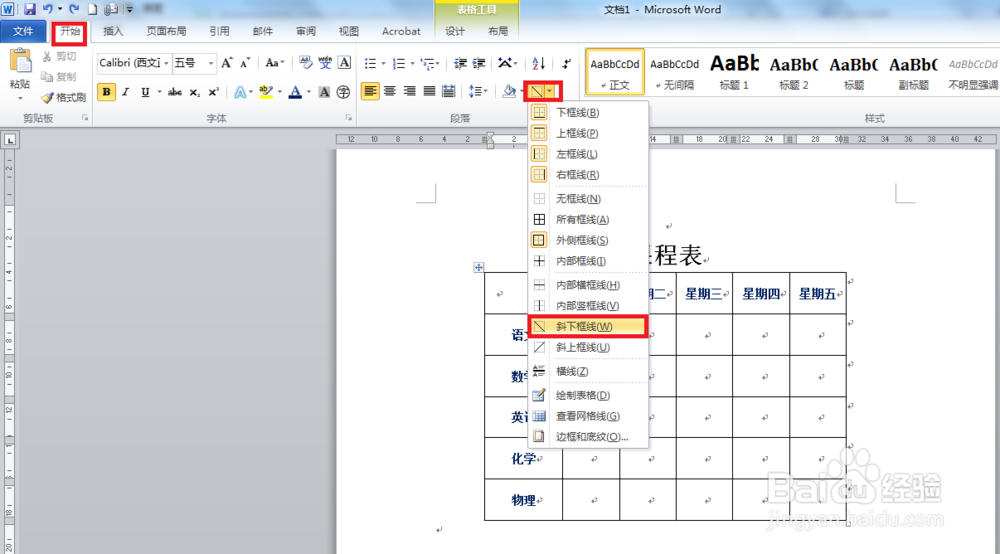Set Center paragraph alignment
This screenshot has width=1000, height=554.
[390, 91]
